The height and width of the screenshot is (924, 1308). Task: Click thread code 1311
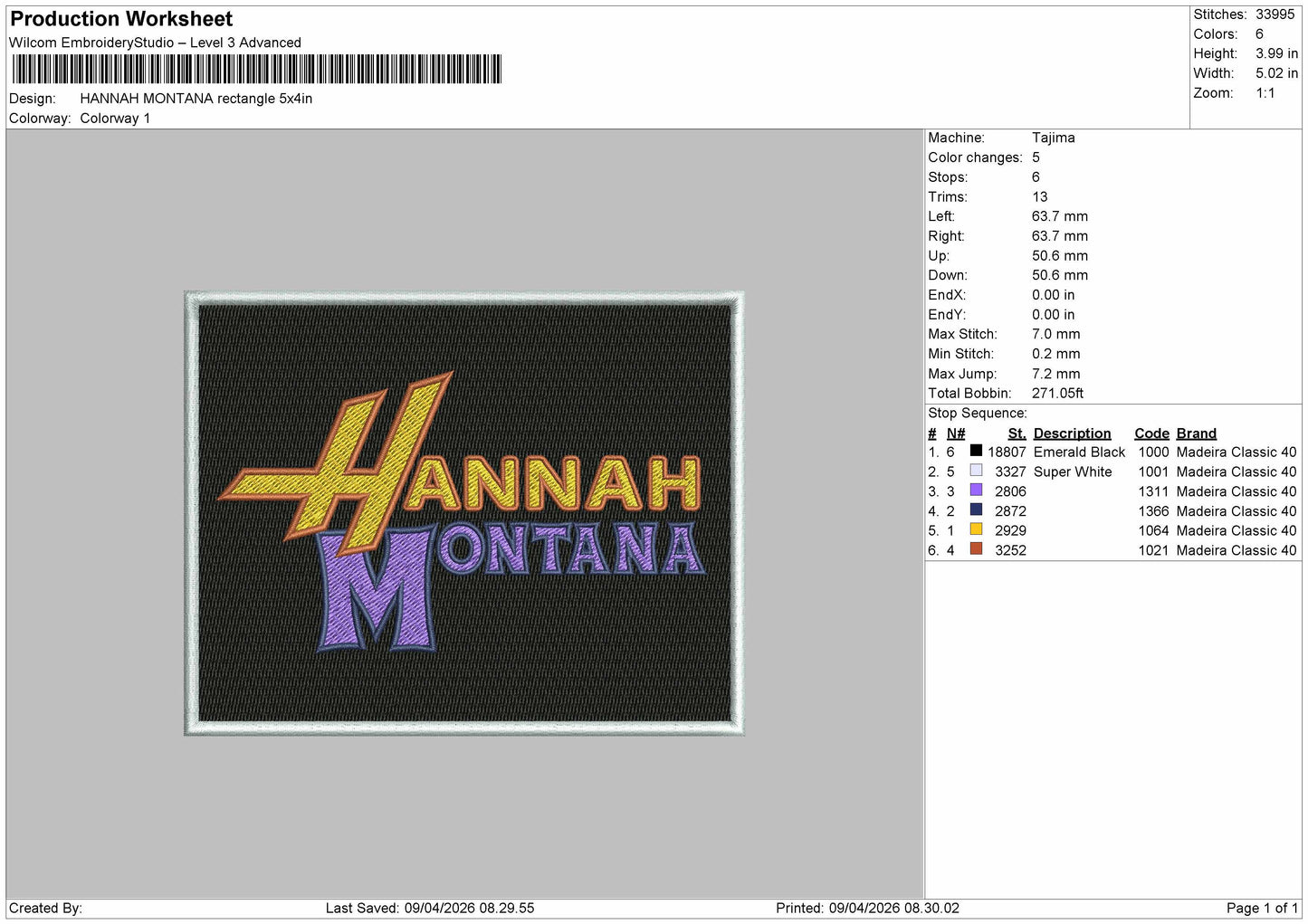(x=1153, y=491)
